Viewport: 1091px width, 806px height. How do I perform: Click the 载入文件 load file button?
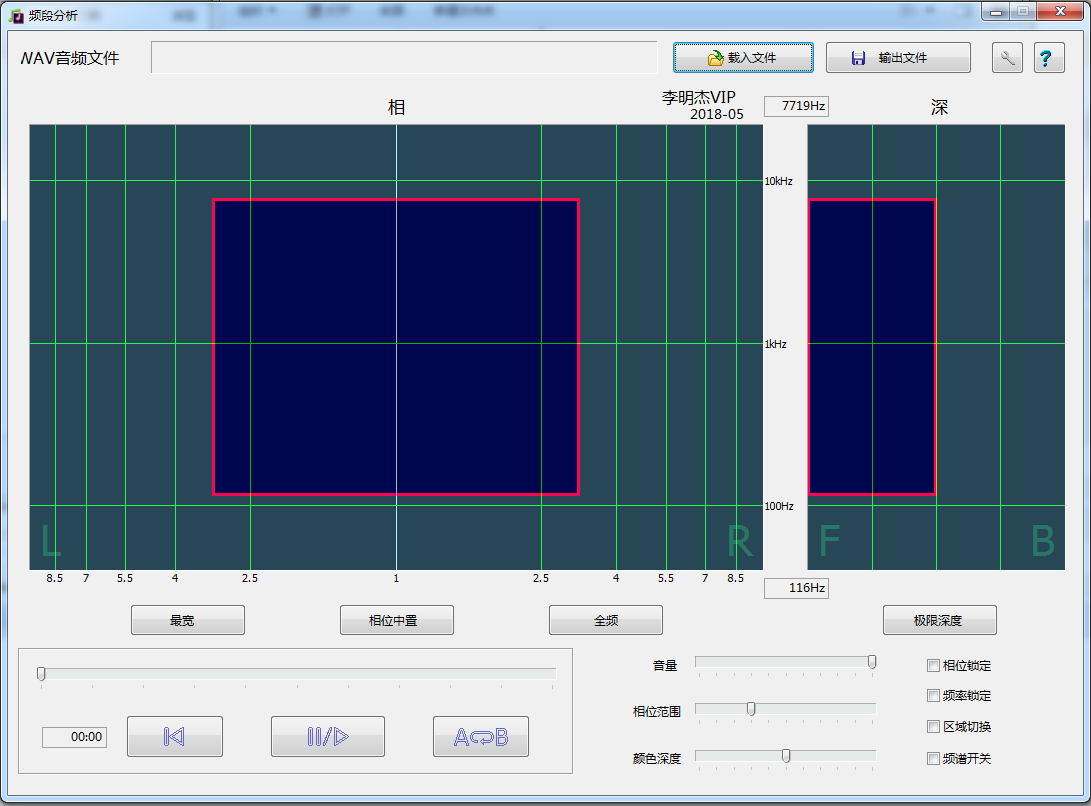[742, 58]
